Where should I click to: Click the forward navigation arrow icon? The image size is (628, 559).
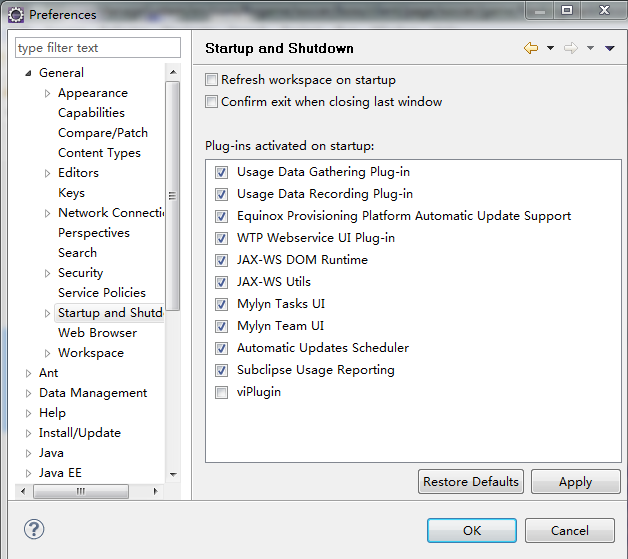[x=571, y=48]
